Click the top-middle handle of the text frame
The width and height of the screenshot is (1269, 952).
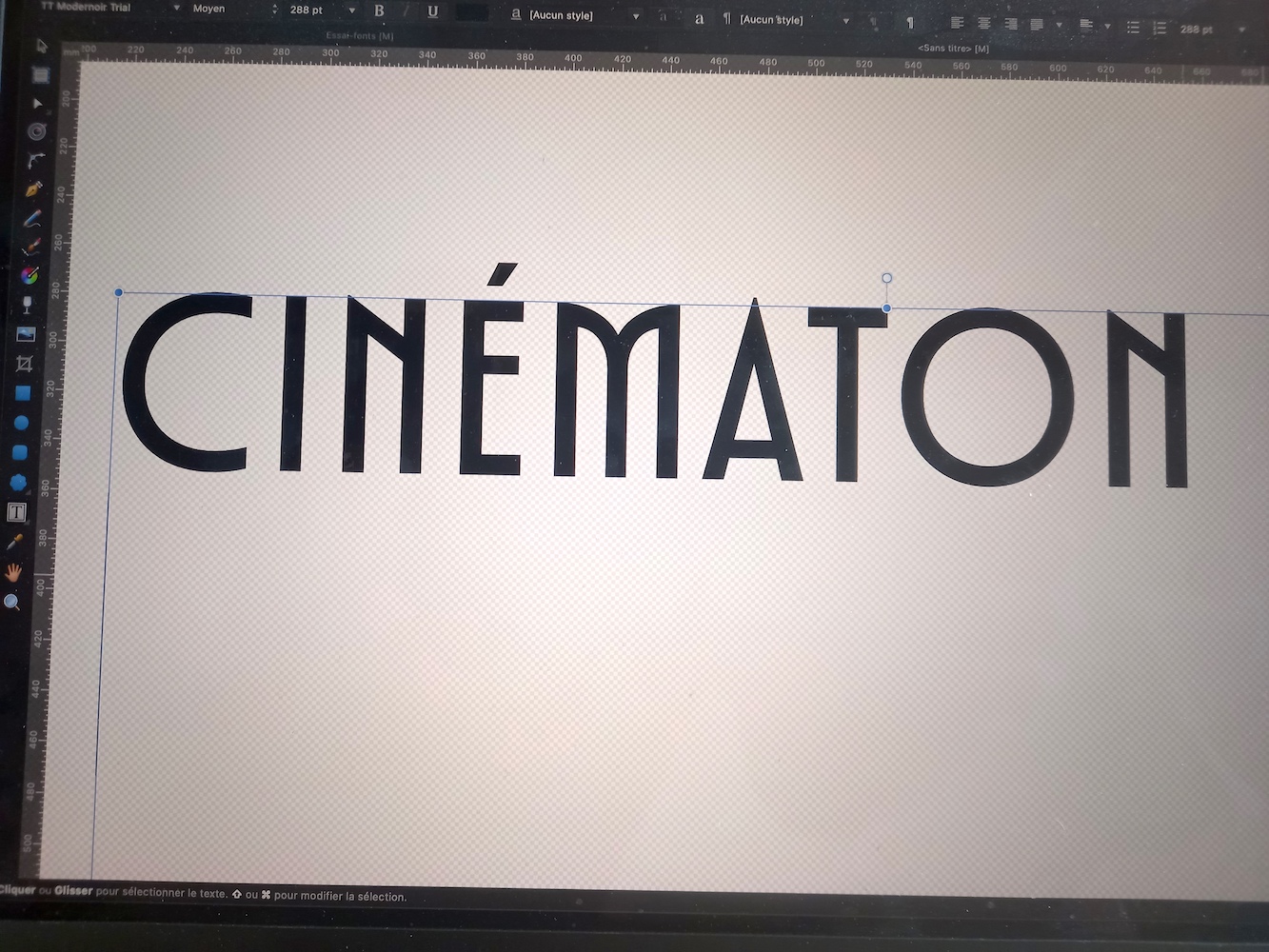click(886, 308)
